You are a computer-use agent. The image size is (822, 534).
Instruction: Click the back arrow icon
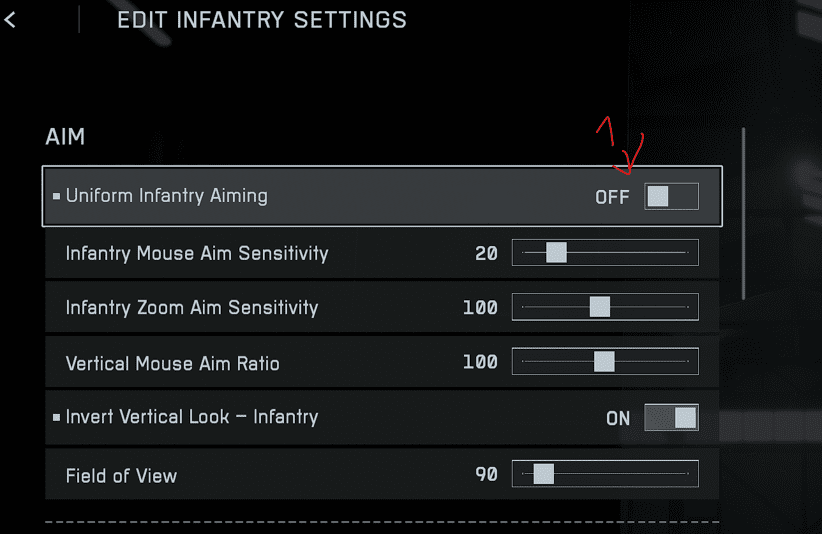[11, 19]
